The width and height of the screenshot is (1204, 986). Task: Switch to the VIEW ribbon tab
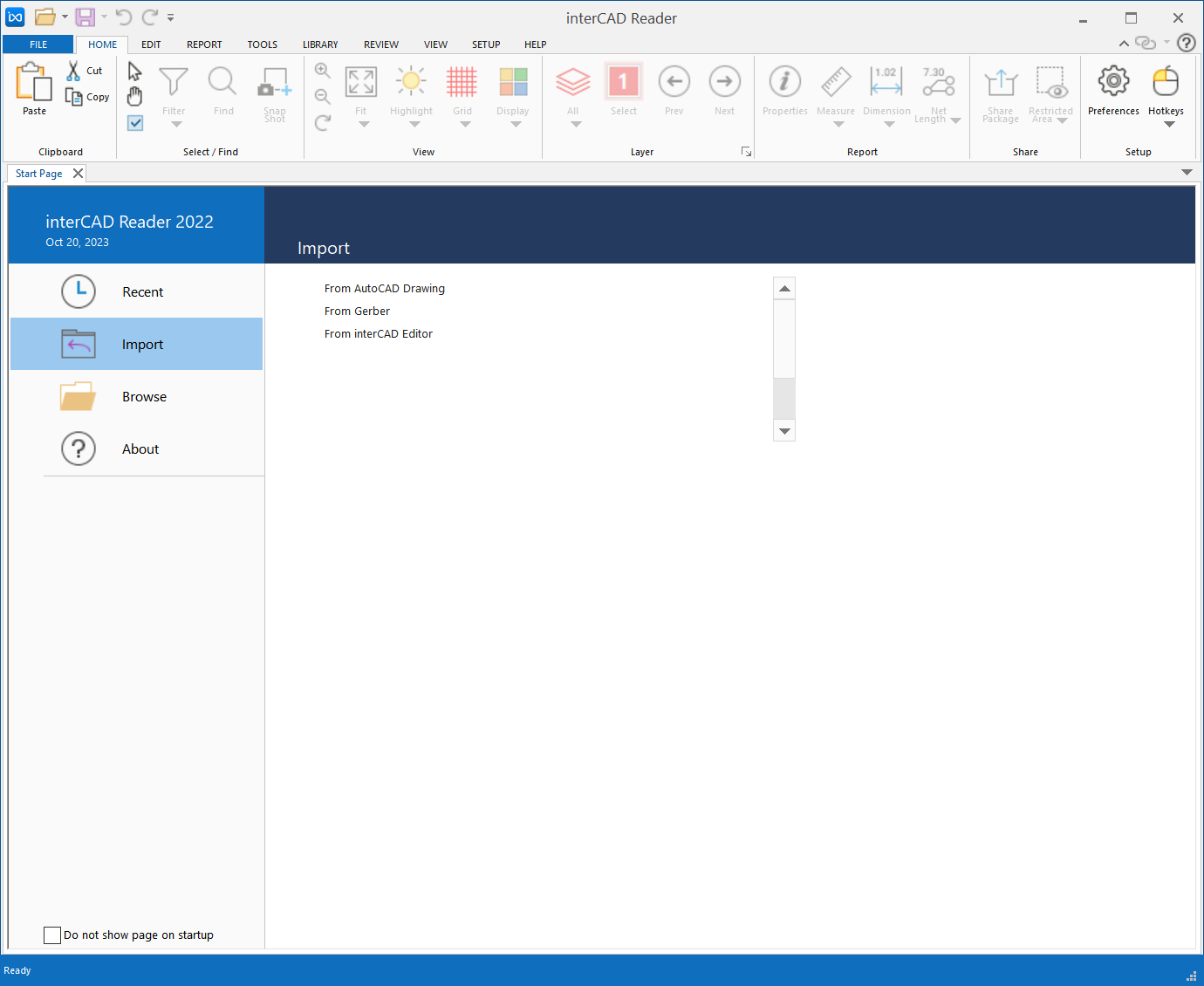(435, 45)
